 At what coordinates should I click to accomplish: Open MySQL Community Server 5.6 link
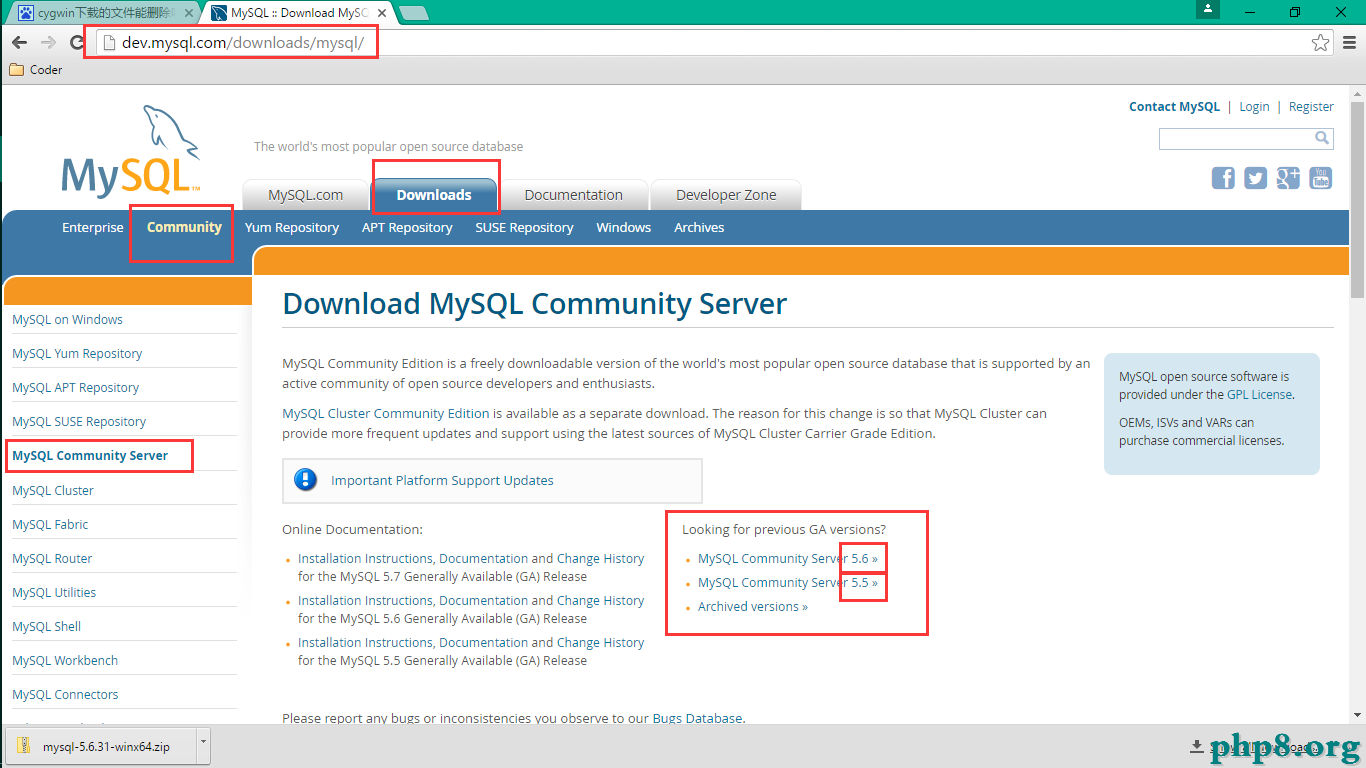tap(788, 559)
